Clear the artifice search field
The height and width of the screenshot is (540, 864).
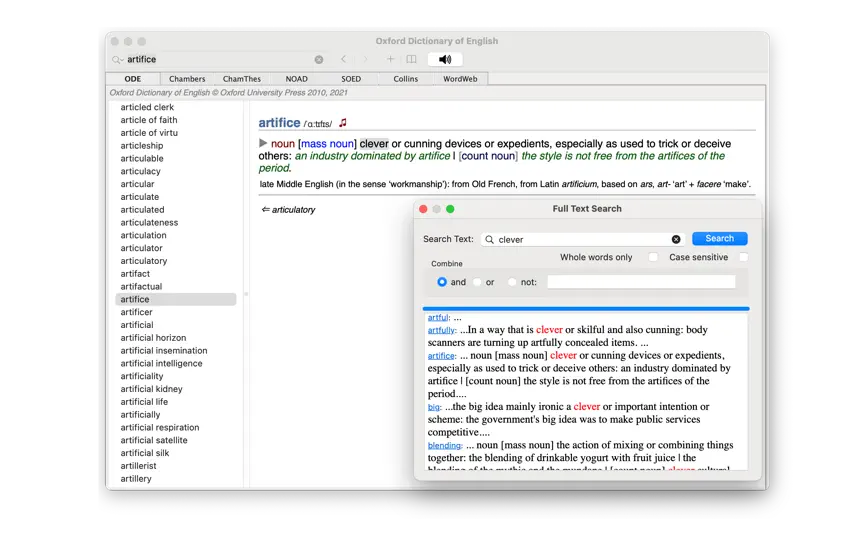pos(319,60)
